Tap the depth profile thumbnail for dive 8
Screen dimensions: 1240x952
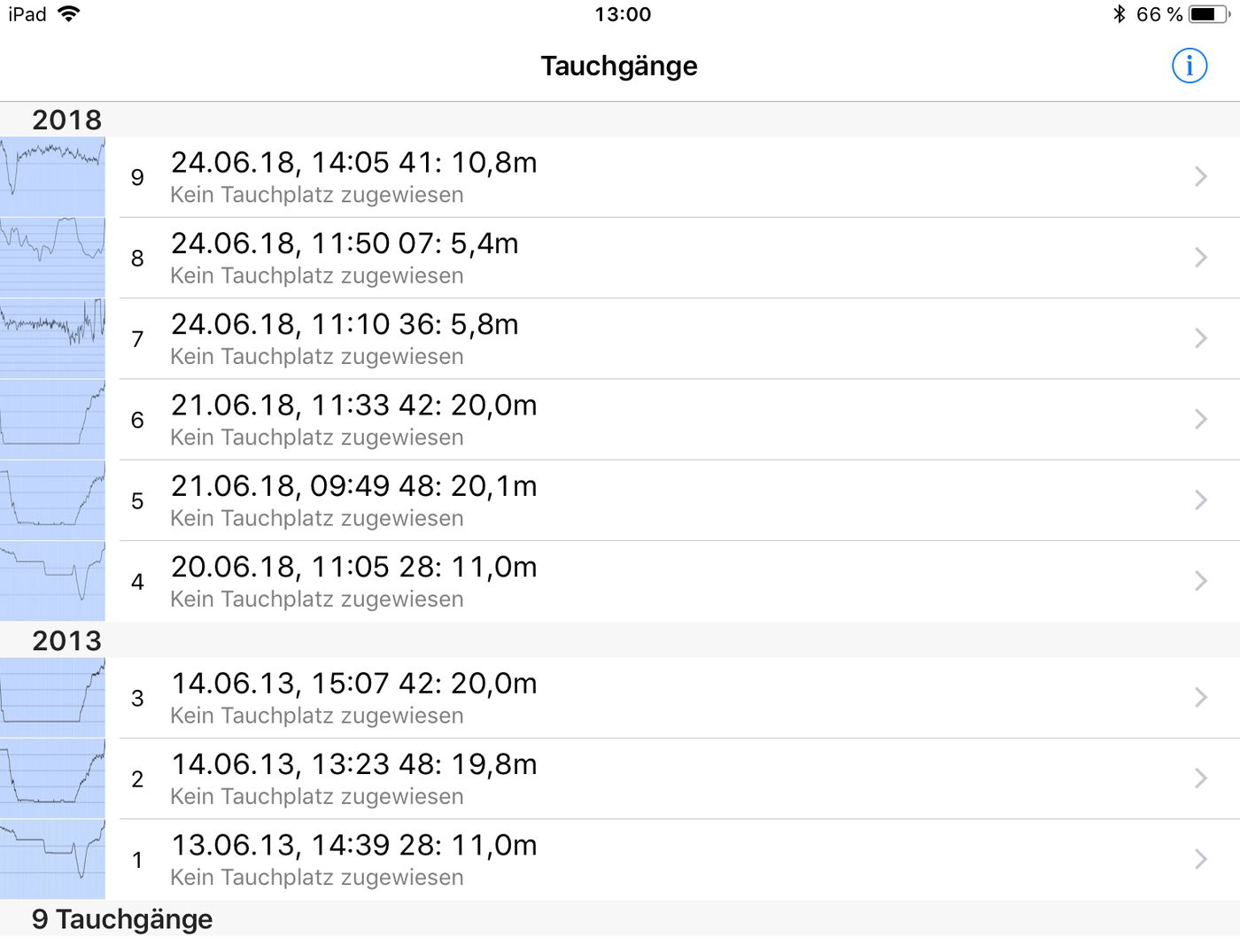[x=52, y=258]
